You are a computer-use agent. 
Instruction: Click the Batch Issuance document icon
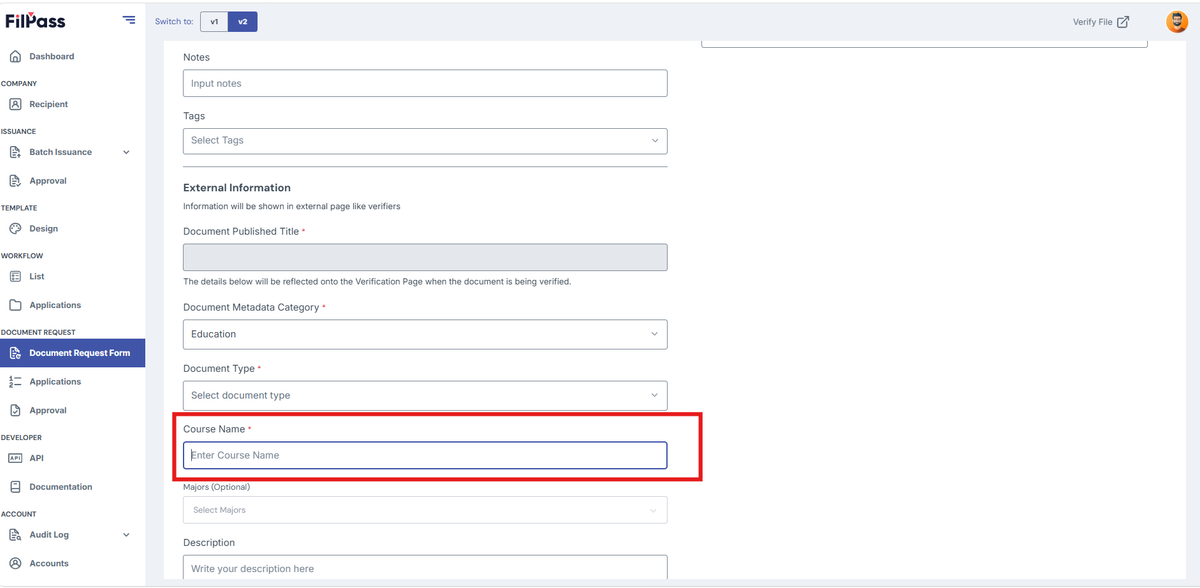point(15,152)
